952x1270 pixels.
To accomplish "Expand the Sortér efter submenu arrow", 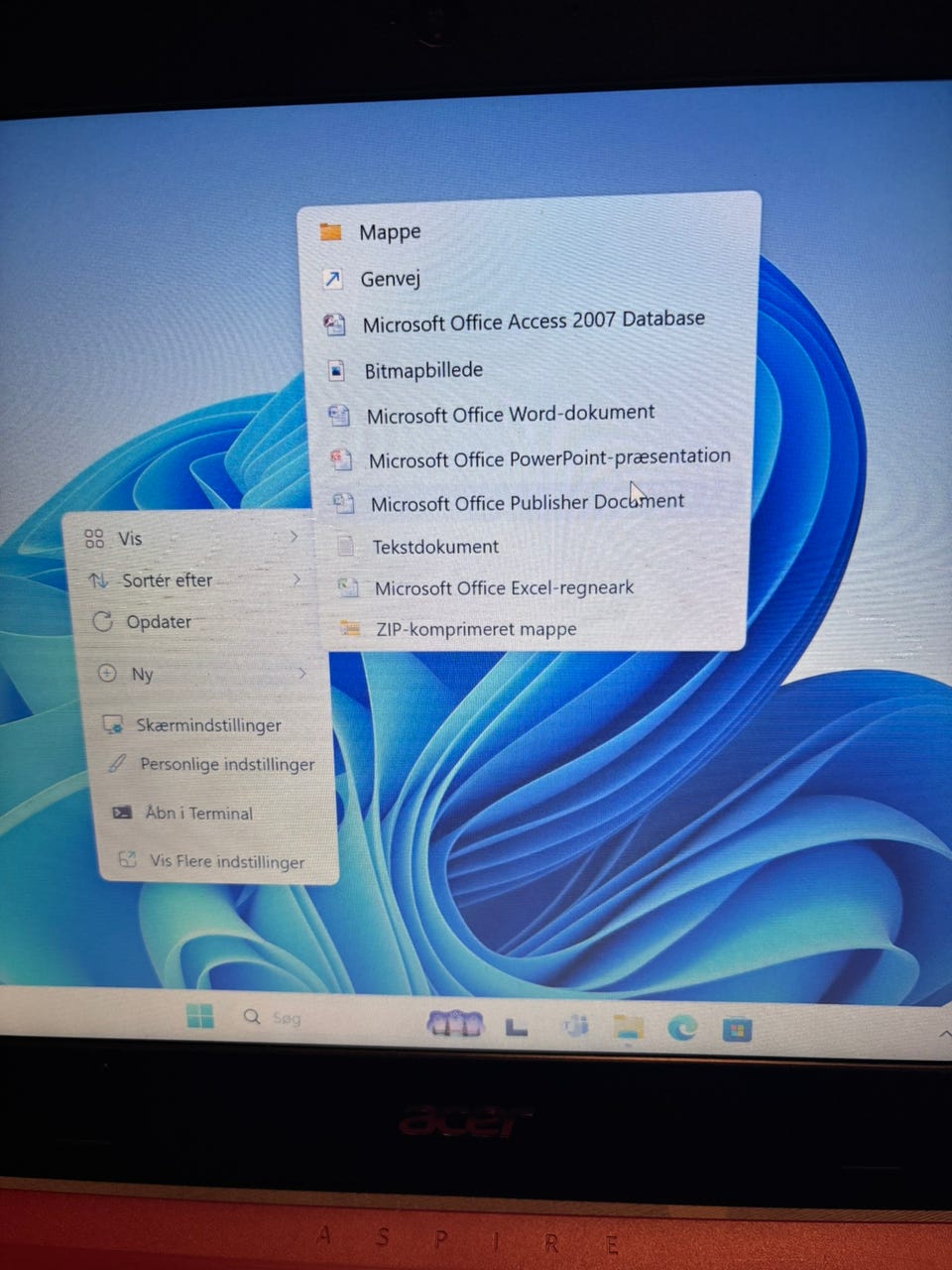I will tap(297, 578).
